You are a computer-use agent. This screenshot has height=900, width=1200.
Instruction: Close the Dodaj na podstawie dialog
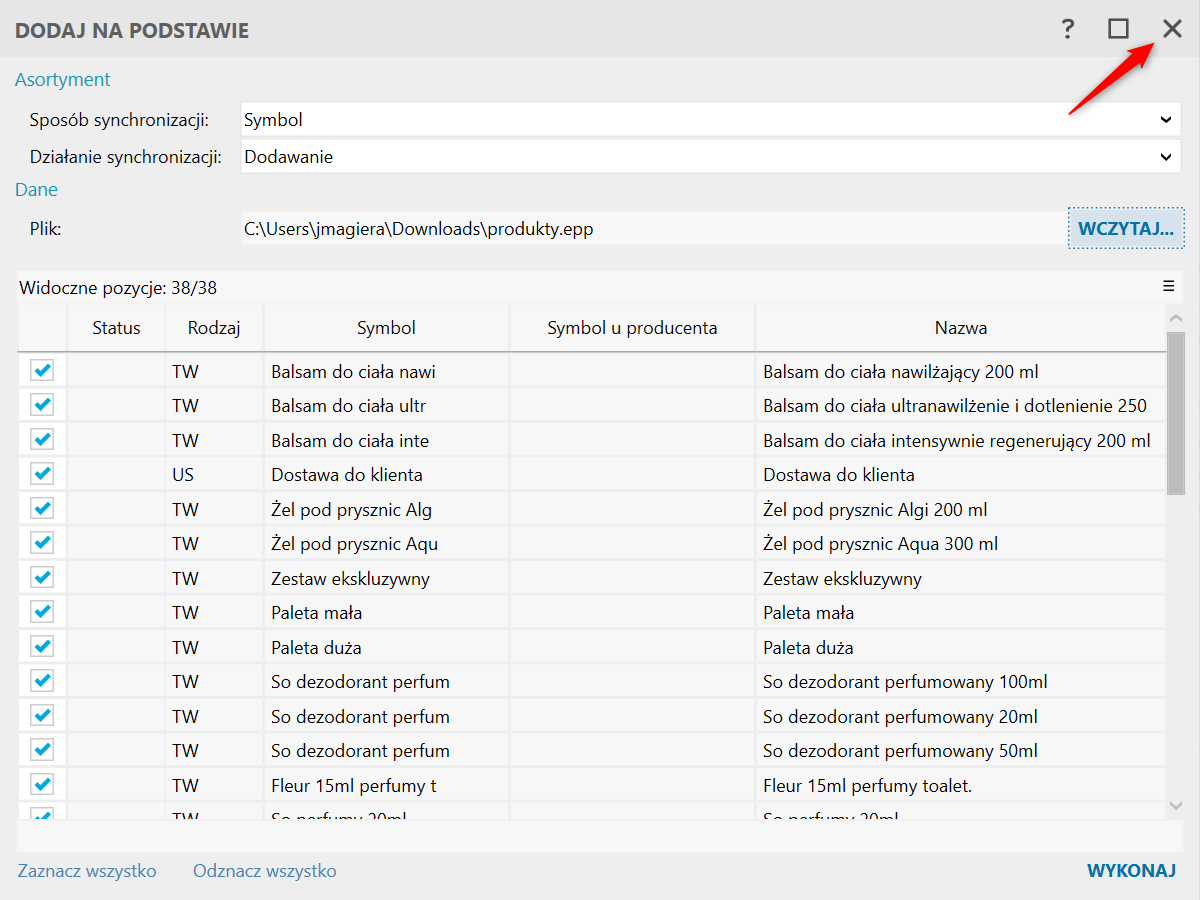pyautogui.click(x=1172, y=29)
